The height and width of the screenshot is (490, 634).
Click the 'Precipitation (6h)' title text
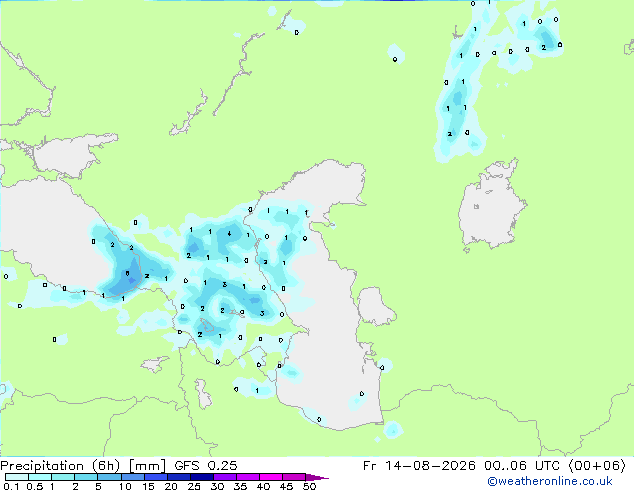coord(60,466)
